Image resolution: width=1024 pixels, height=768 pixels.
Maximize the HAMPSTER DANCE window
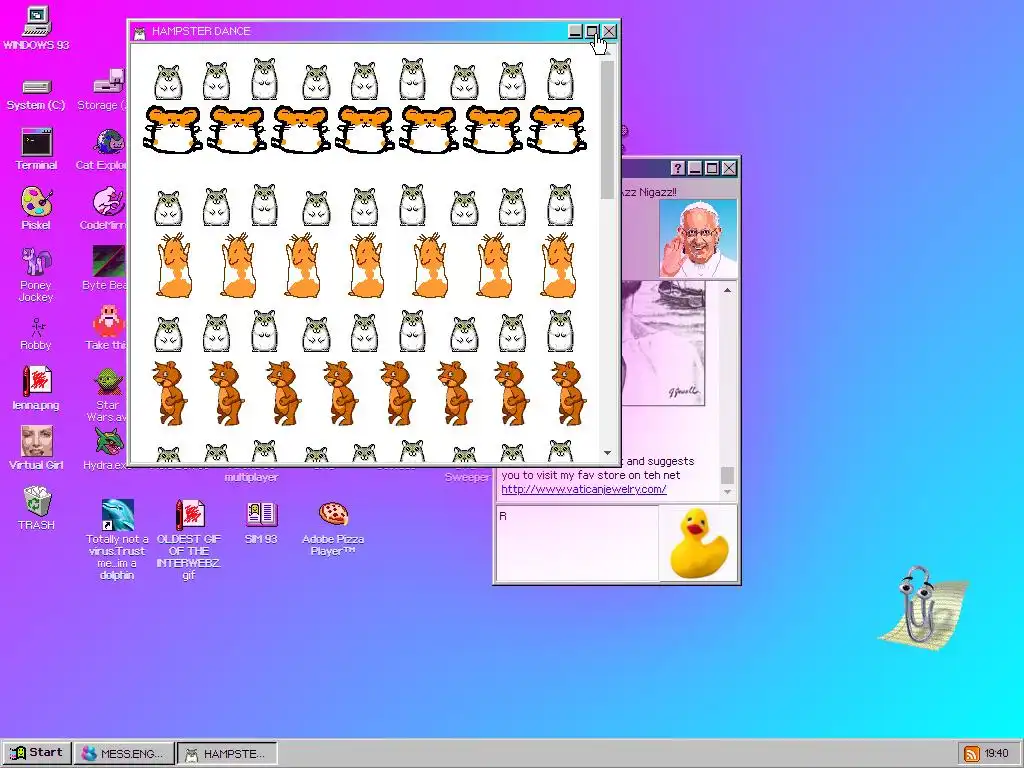(592, 31)
